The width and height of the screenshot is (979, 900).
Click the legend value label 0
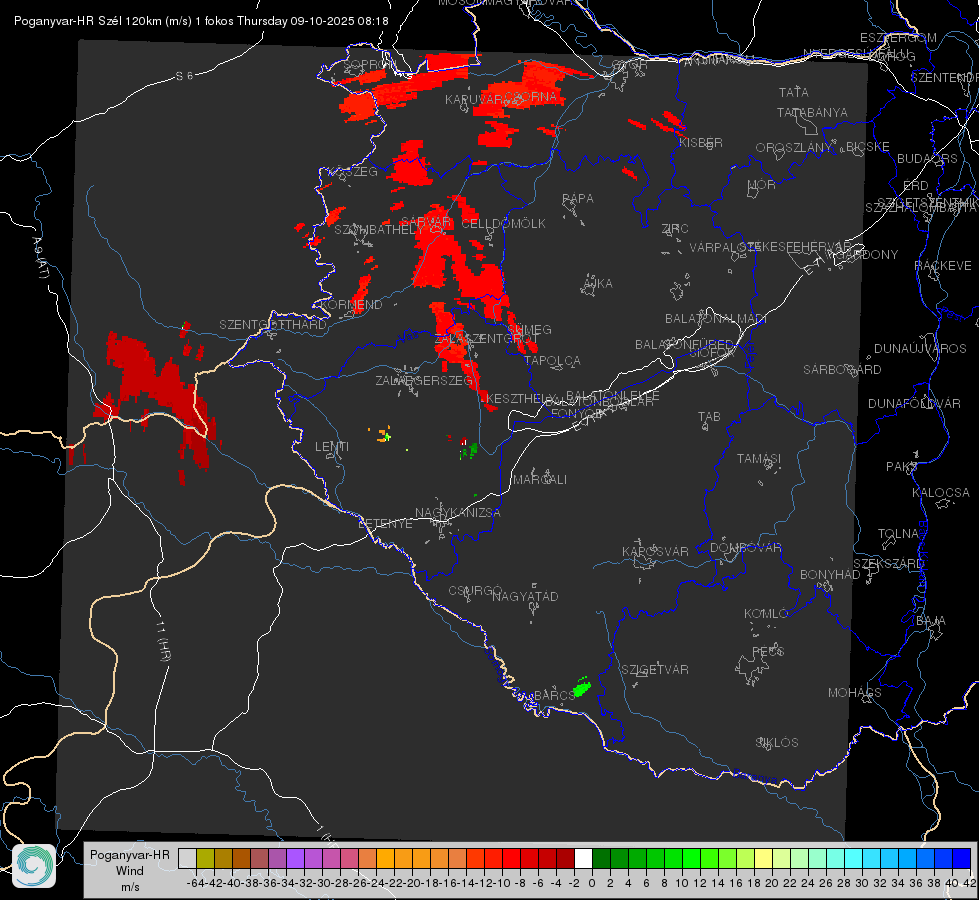(x=592, y=883)
